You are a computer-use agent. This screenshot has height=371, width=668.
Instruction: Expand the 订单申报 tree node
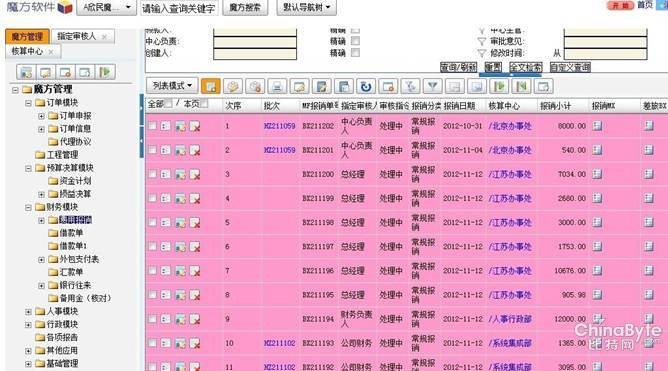(41, 116)
